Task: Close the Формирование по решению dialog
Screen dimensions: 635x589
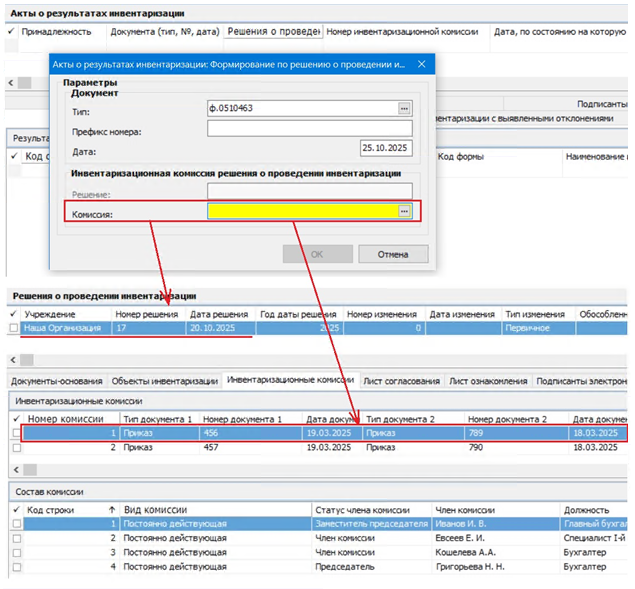Action: point(421,64)
